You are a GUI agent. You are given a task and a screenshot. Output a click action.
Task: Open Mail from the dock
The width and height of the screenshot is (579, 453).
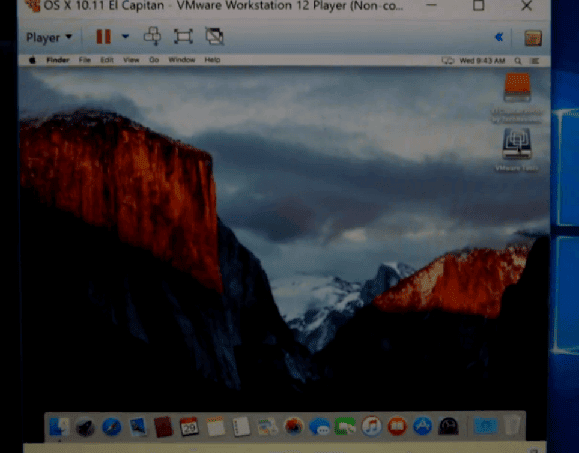pyautogui.click(x=138, y=427)
